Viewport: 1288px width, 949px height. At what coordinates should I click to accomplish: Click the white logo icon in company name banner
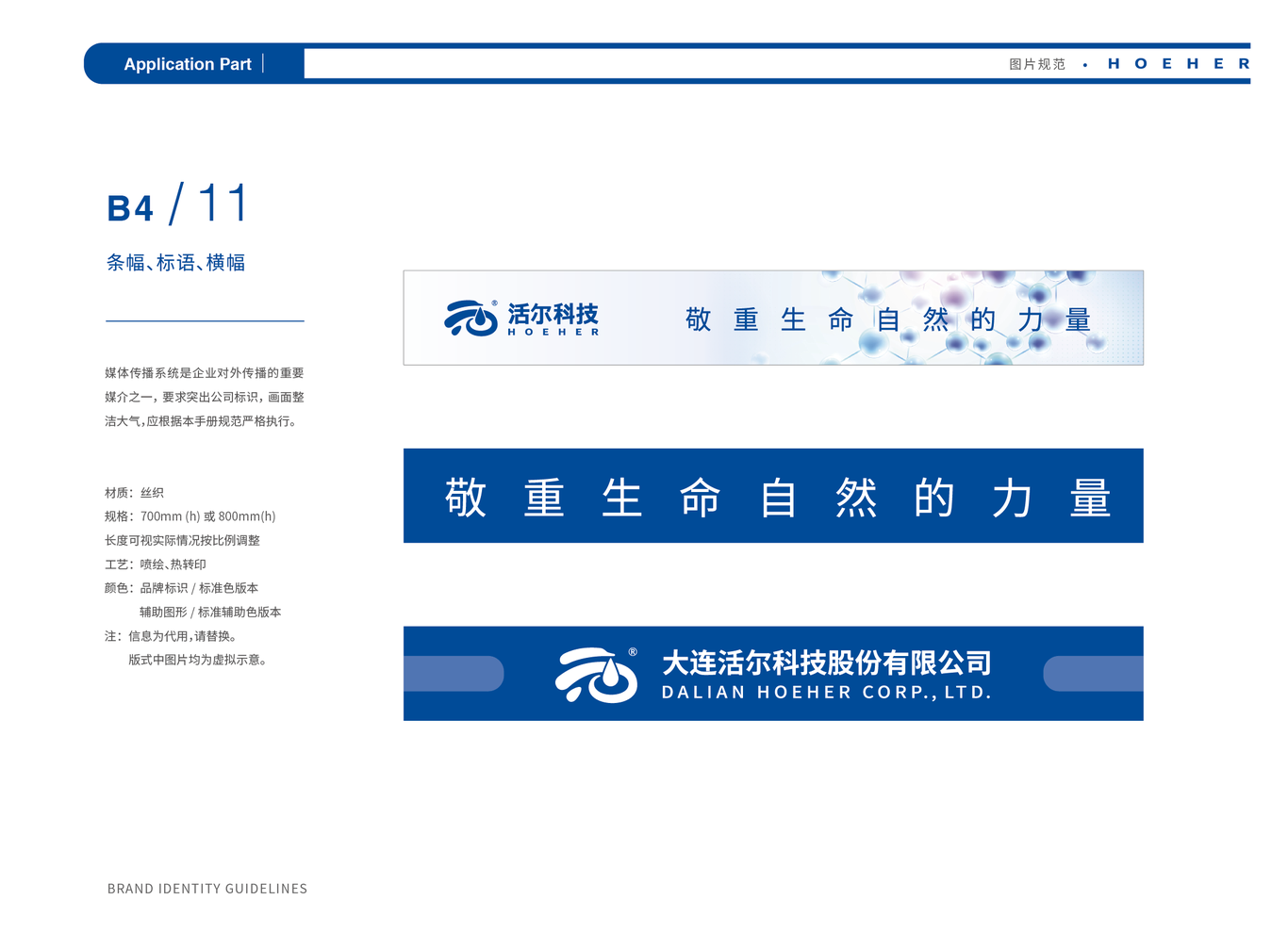tap(596, 675)
